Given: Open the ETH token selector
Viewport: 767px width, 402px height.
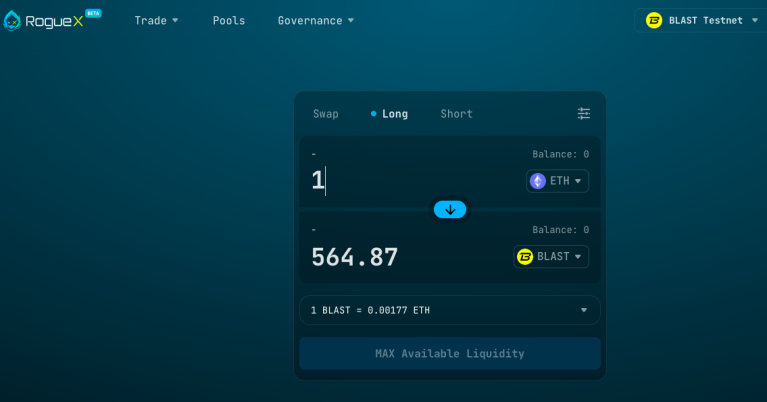Looking at the screenshot, I should [558, 181].
